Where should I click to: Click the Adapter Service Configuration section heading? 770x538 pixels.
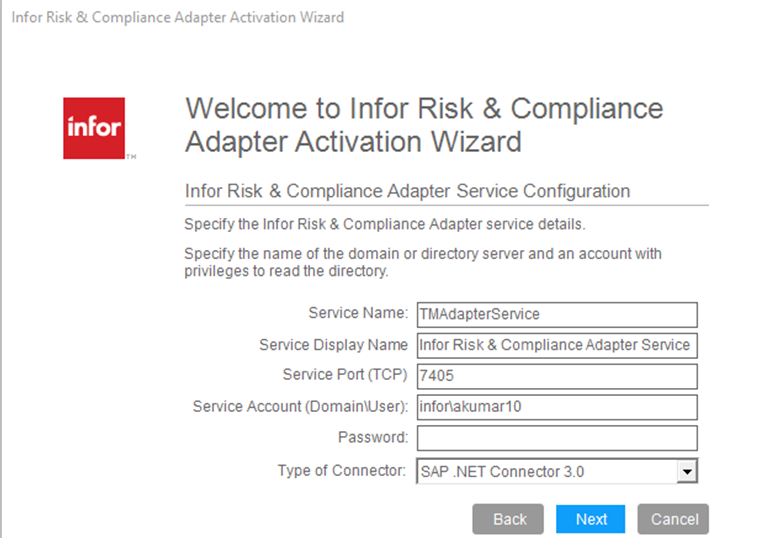(407, 191)
